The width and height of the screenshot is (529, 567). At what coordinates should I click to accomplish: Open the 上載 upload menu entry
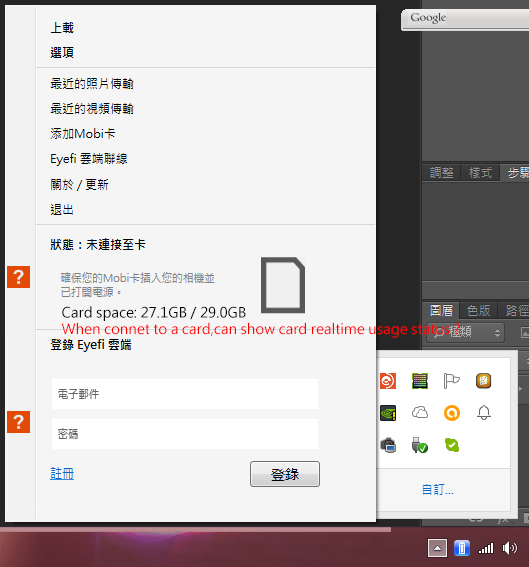tap(62, 28)
